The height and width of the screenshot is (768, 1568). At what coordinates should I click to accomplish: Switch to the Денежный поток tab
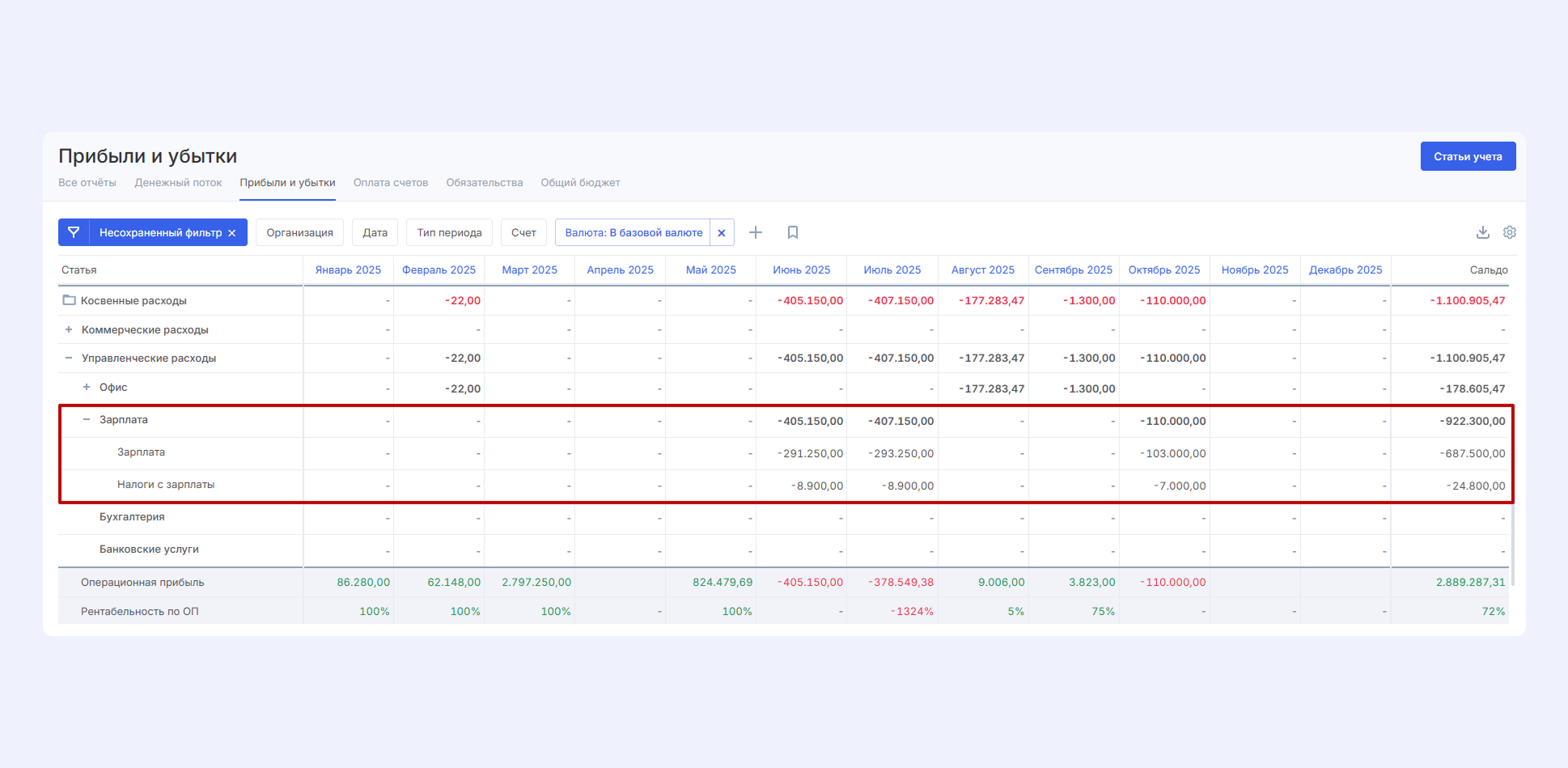coord(178,183)
